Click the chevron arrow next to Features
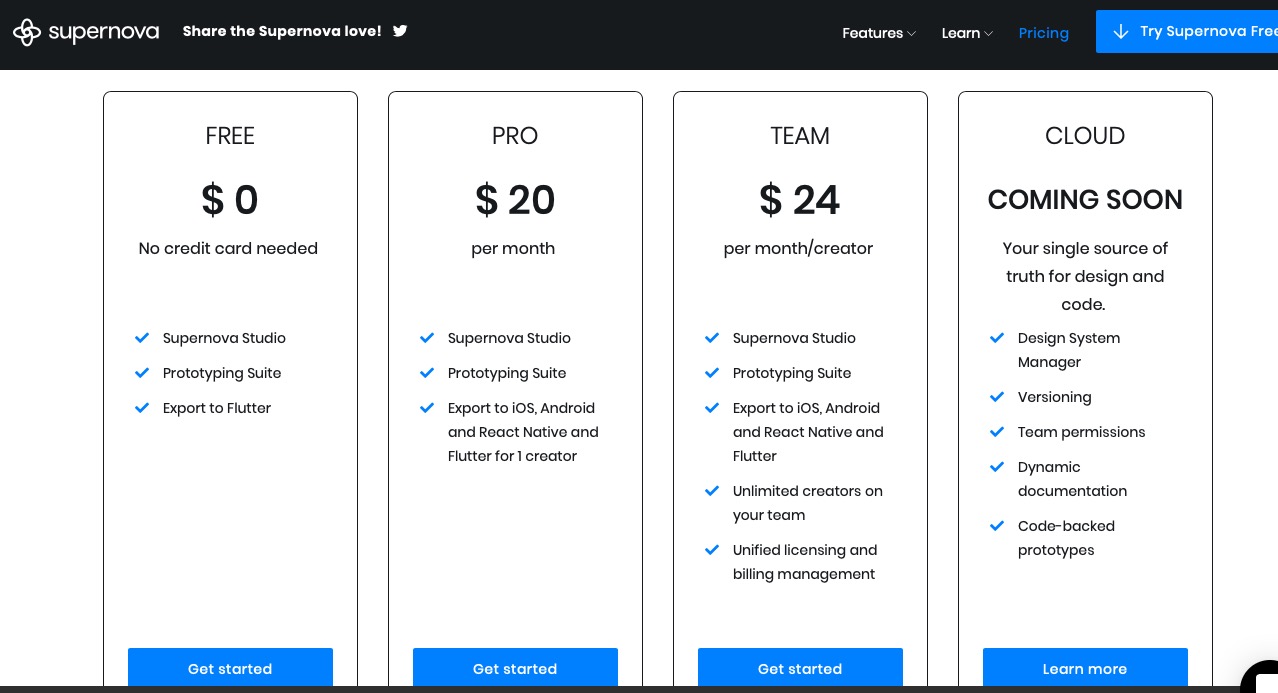 coord(911,34)
